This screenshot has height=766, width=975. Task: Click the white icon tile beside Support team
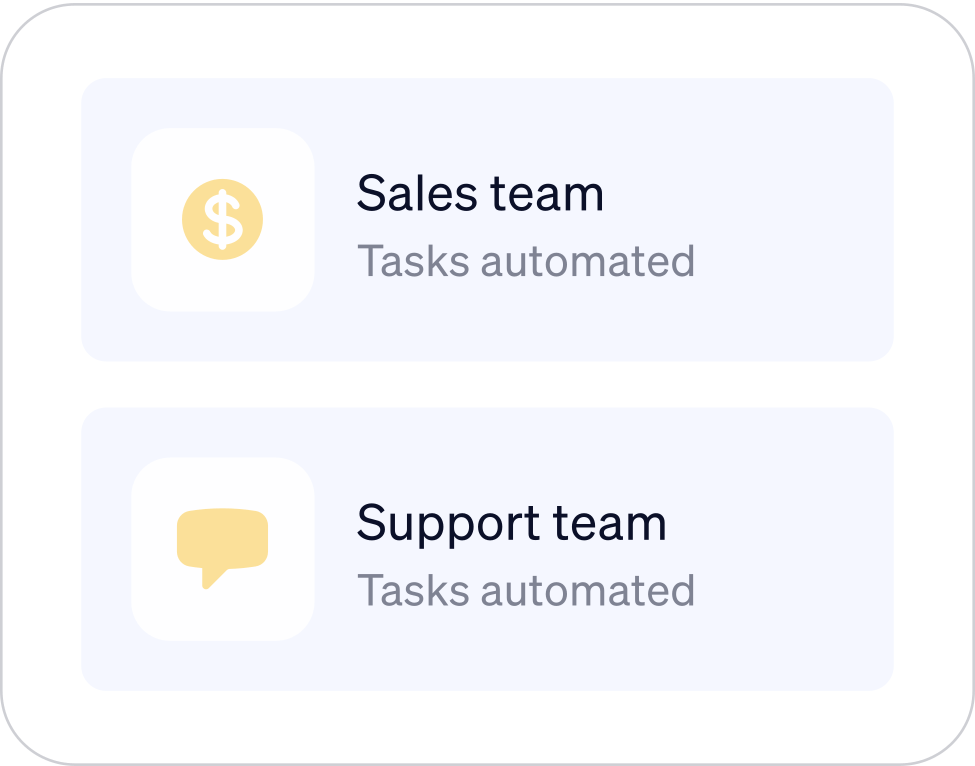click(x=222, y=548)
